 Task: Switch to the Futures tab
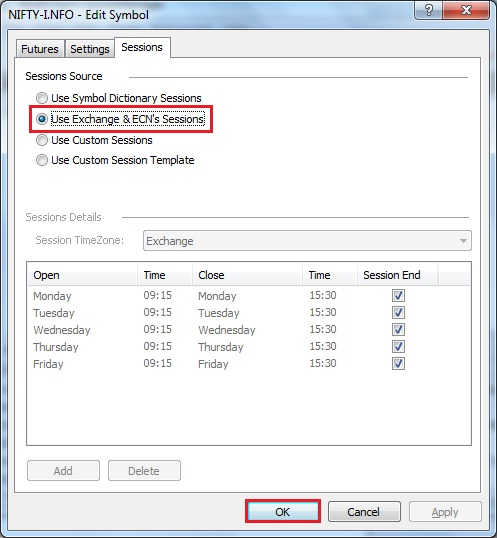(40, 49)
